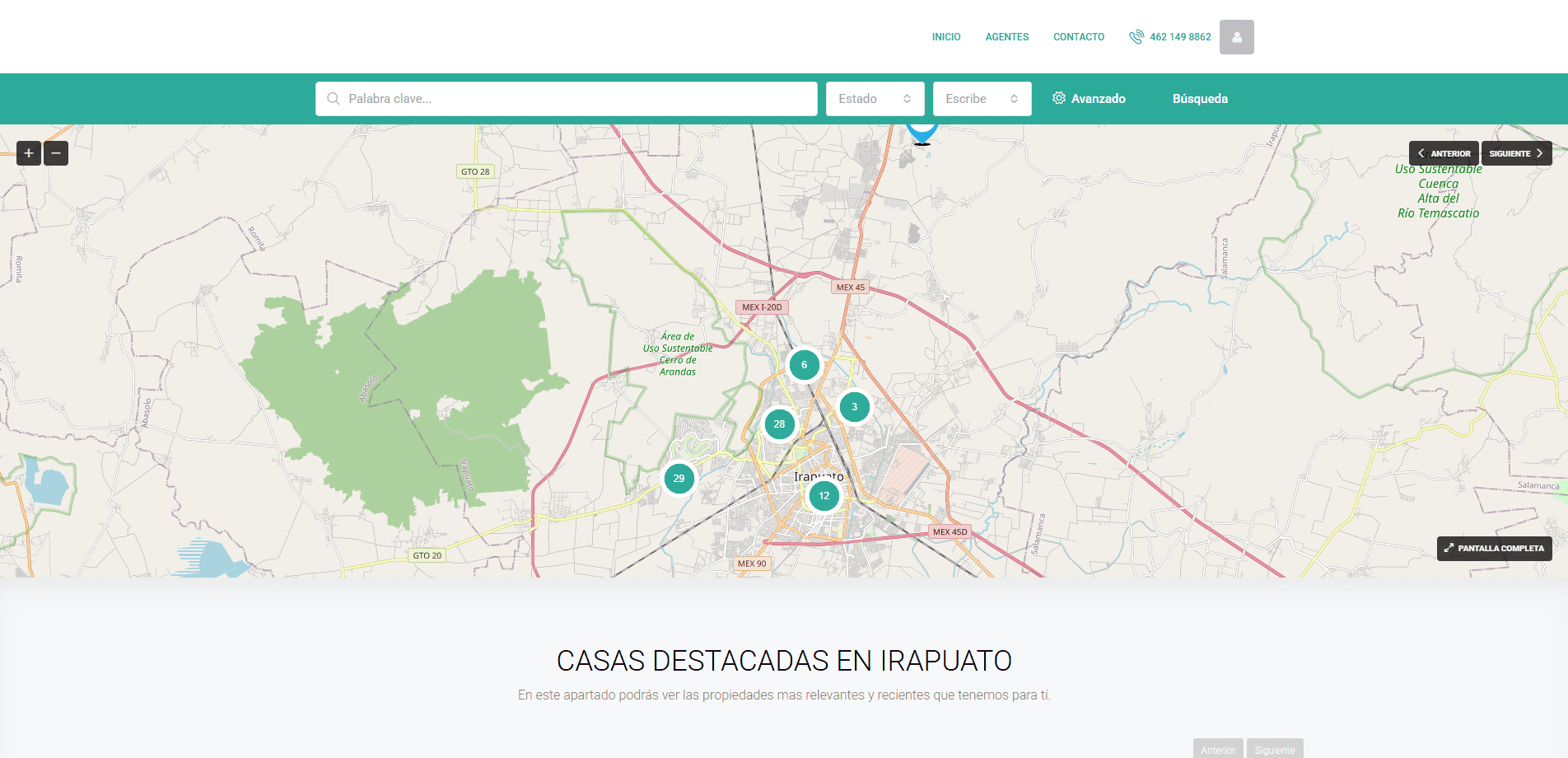Click the user profile avatar icon
Viewport: 1568px width, 758px height.
point(1236,37)
